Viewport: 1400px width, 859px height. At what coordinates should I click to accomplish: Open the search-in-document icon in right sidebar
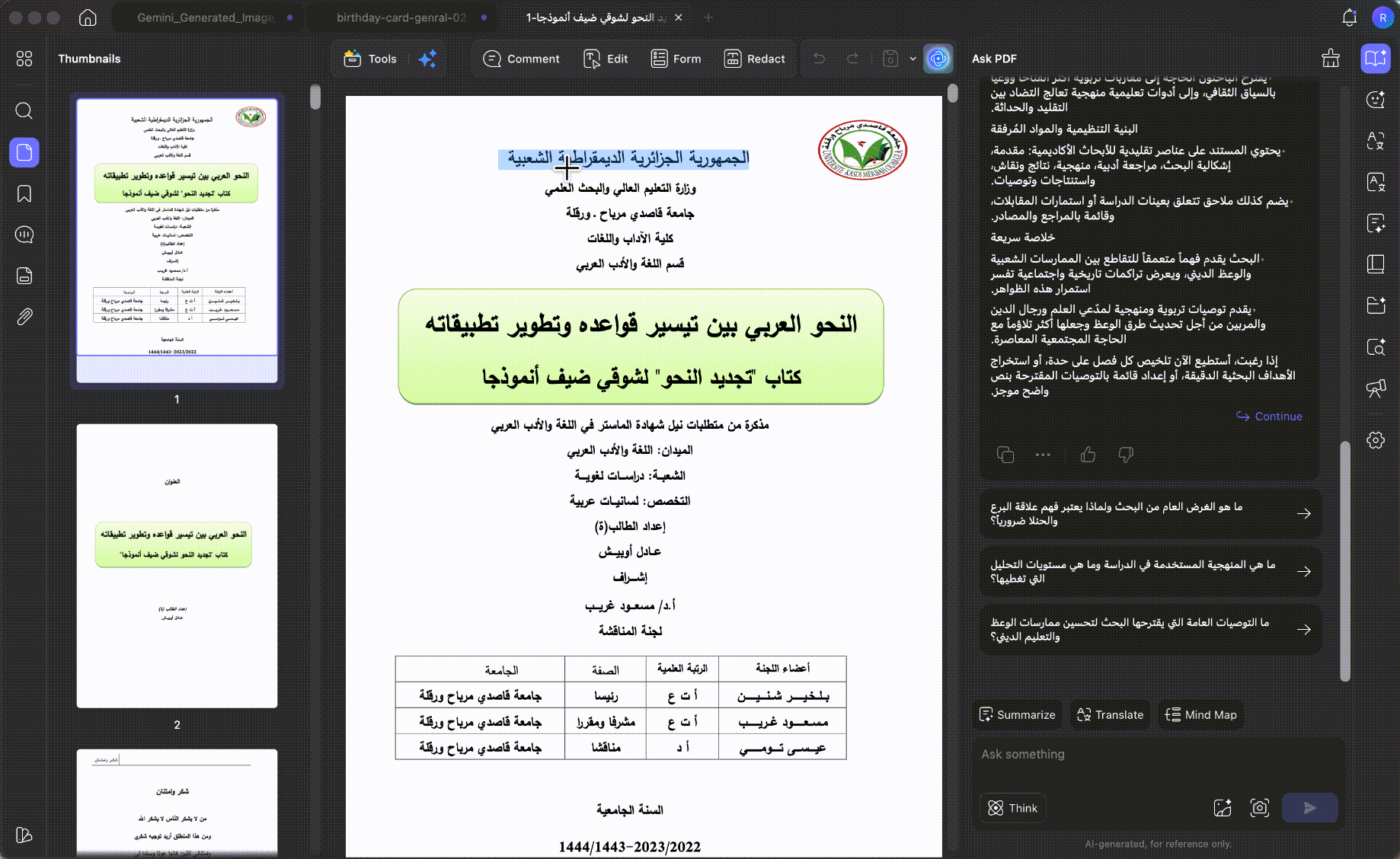pyautogui.click(x=1376, y=347)
